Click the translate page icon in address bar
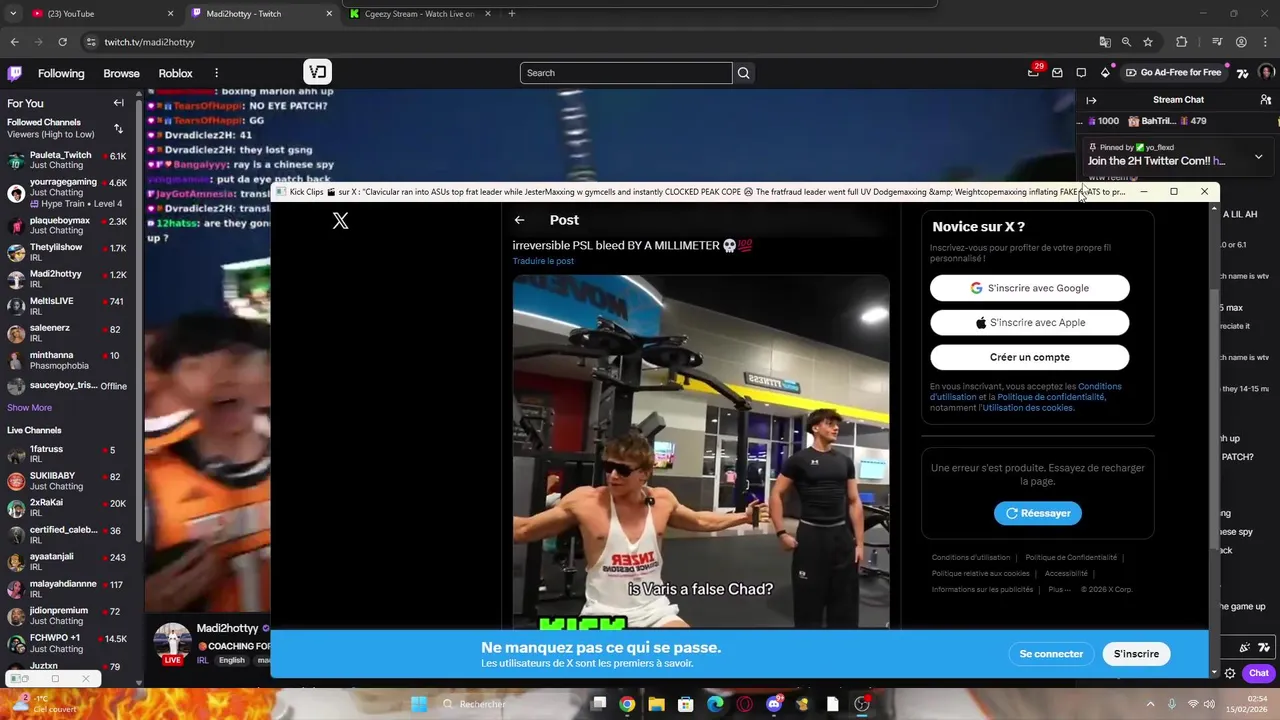 click(1104, 42)
